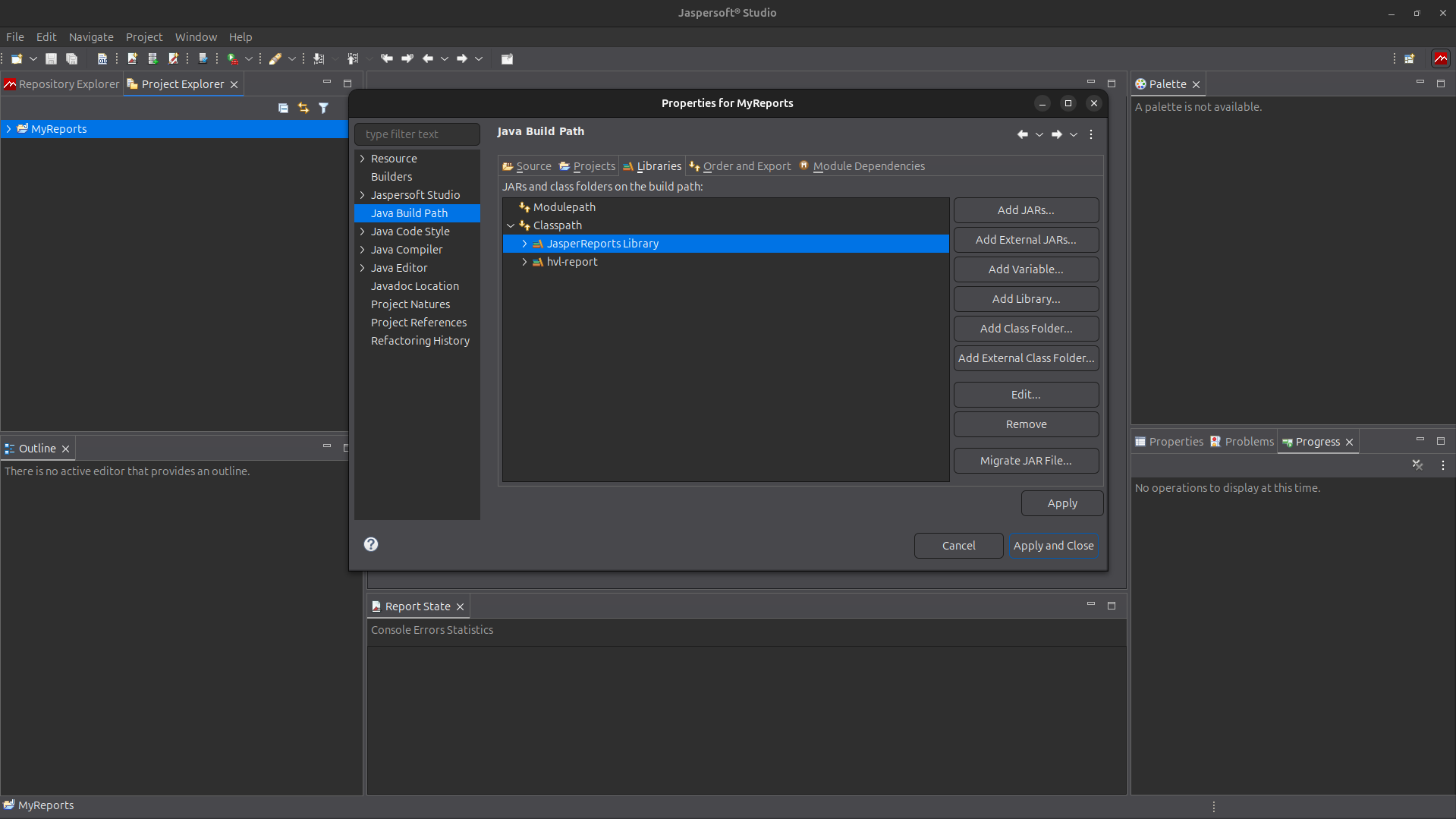1456x819 pixels.
Task: Switch to the Jaspersoft perspective icon
Action: pyautogui.click(x=1441, y=58)
